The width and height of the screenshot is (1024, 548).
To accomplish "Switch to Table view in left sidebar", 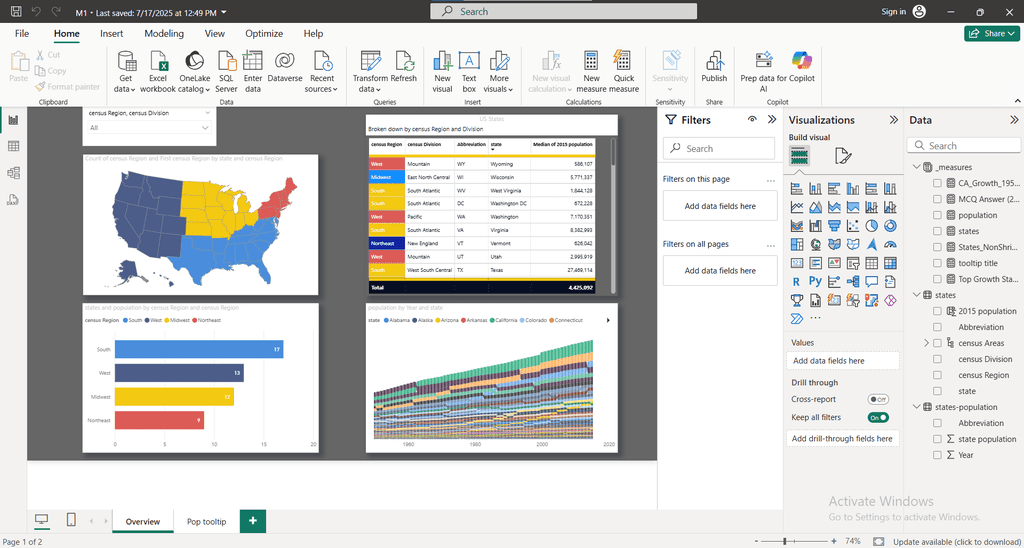I will (13, 146).
